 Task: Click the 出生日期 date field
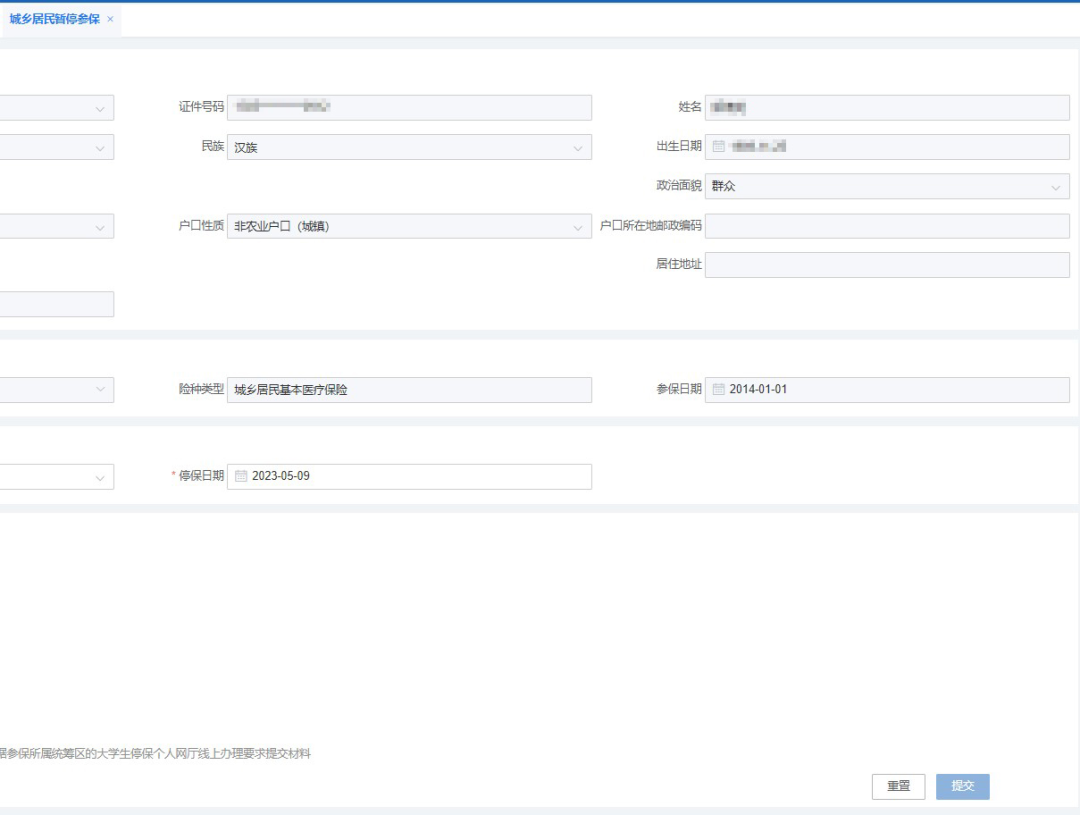tap(887, 146)
